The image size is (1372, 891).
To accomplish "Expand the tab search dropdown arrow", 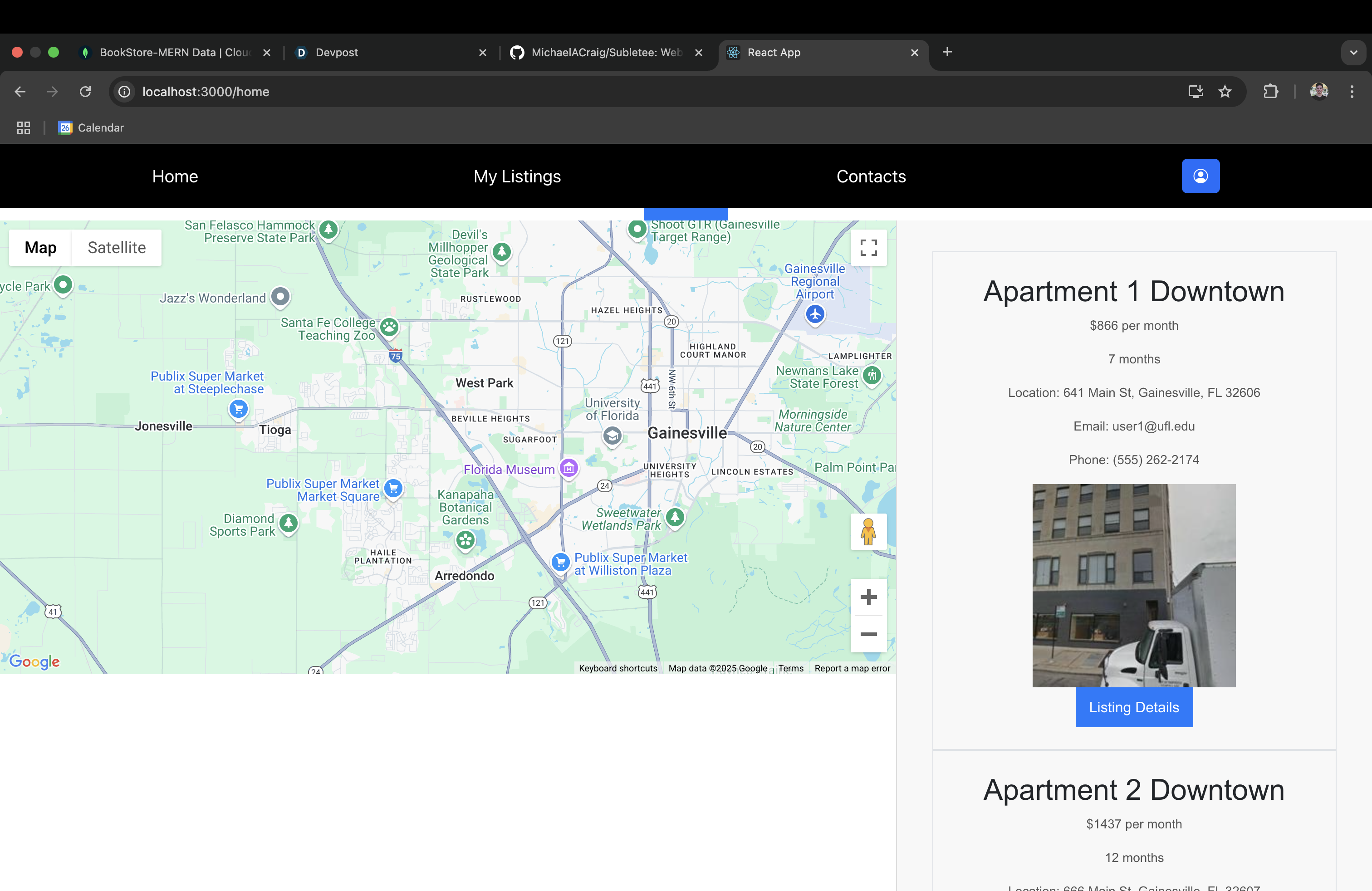I will click(1353, 53).
